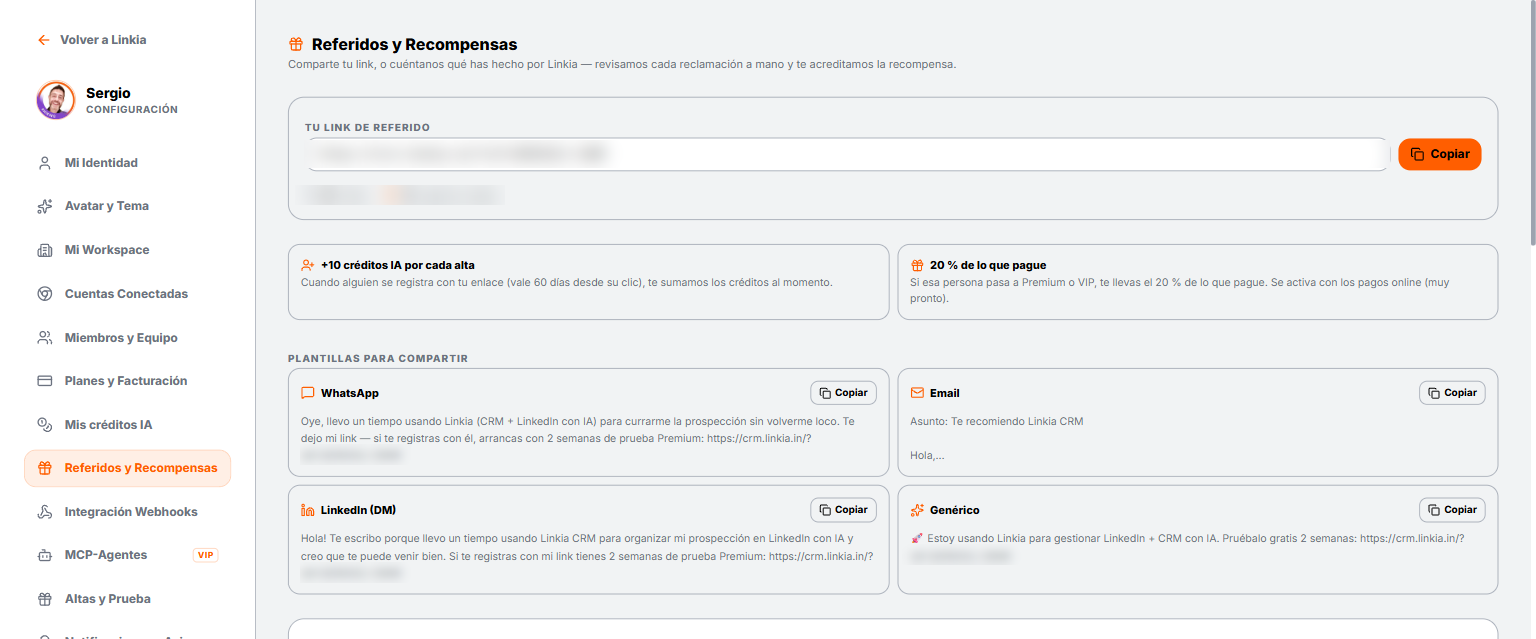The image size is (1536, 639).
Task: Copy the Email template
Action: pos(1452,393)
